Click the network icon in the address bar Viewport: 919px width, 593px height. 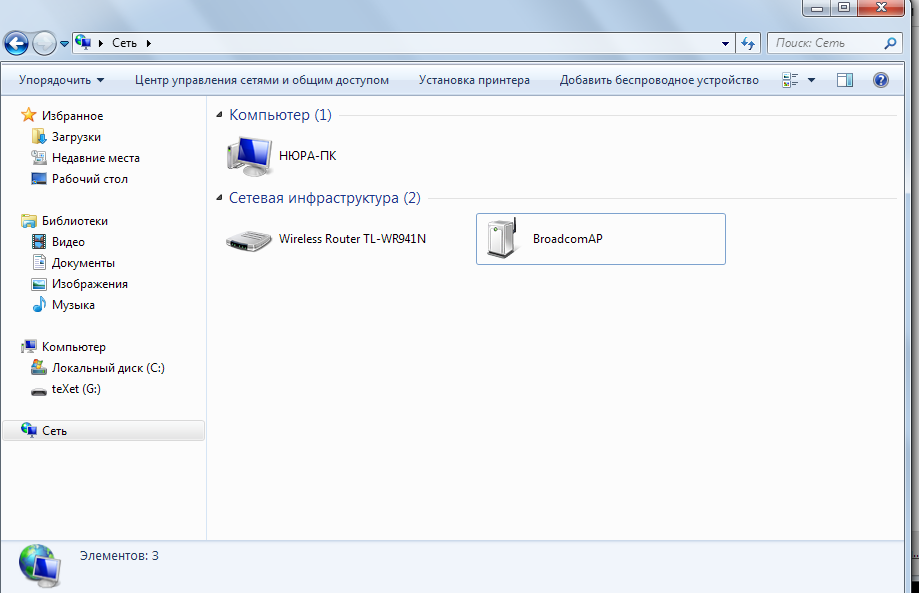point(83,43)
